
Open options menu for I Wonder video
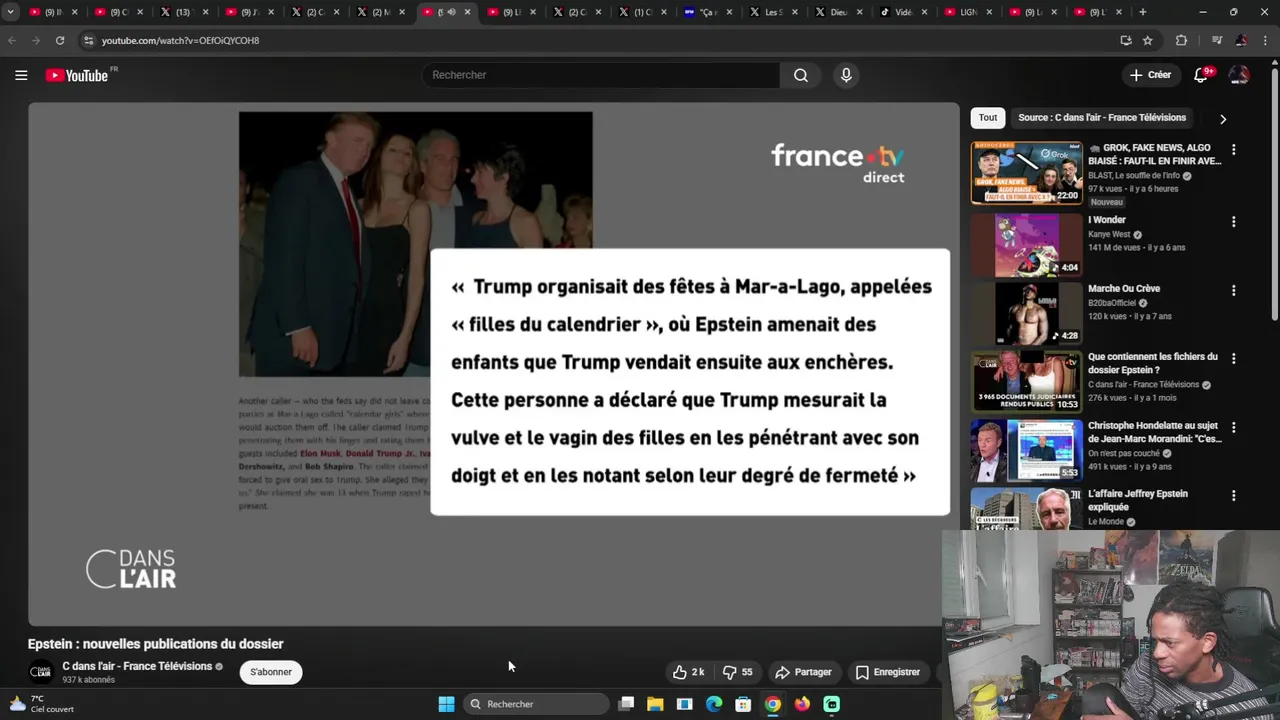1234,222
